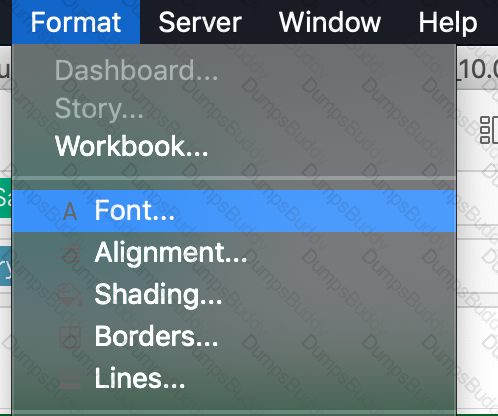This screenshot has height=416, width=498.
Task: Click the Lines stacked bars icon
Action: coord(70,379)
